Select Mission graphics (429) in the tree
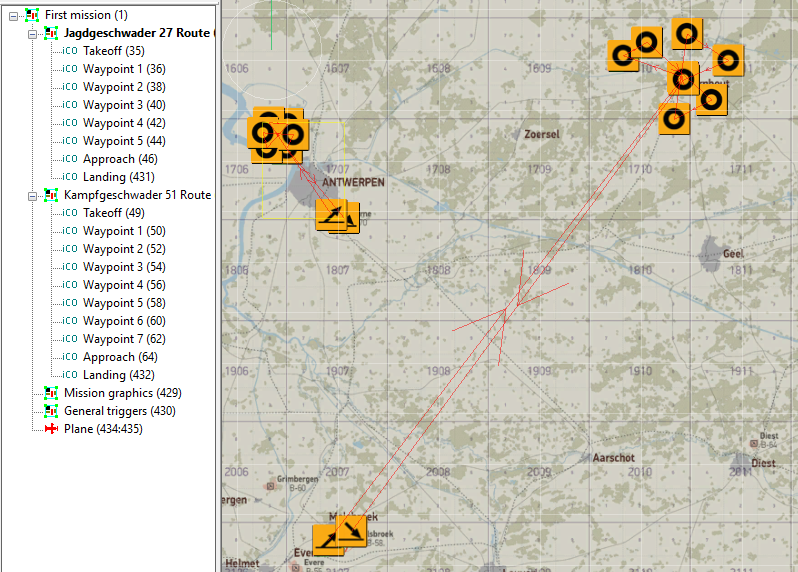The image size is (798, 572). (123, 393)
